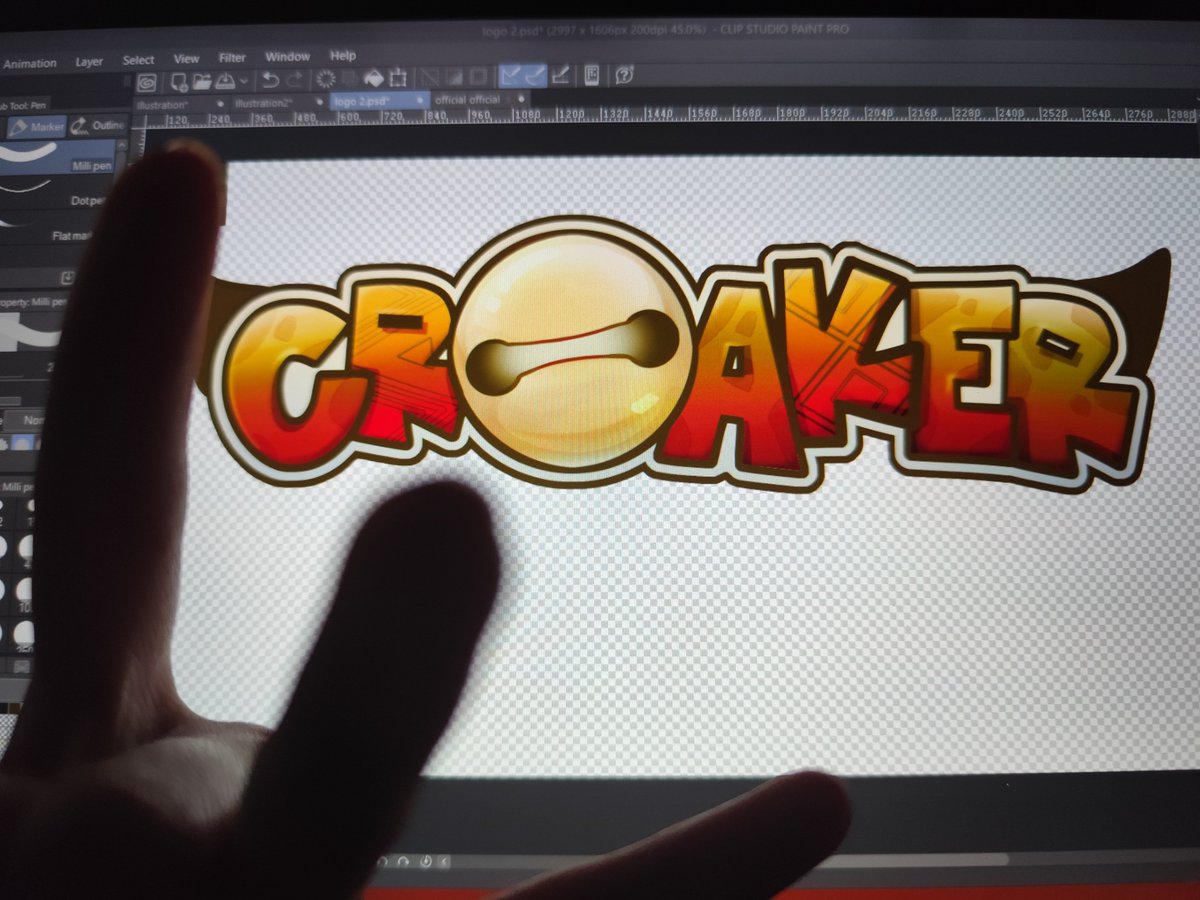Click the Scale/Rotate transform icon

click(398, 78)
